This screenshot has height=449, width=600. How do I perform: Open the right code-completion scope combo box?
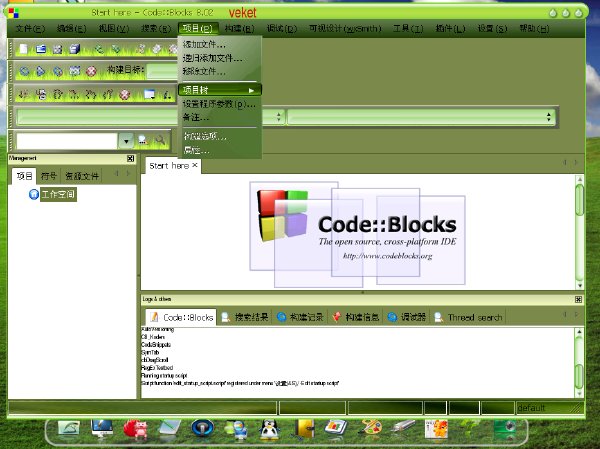(421, 117)
